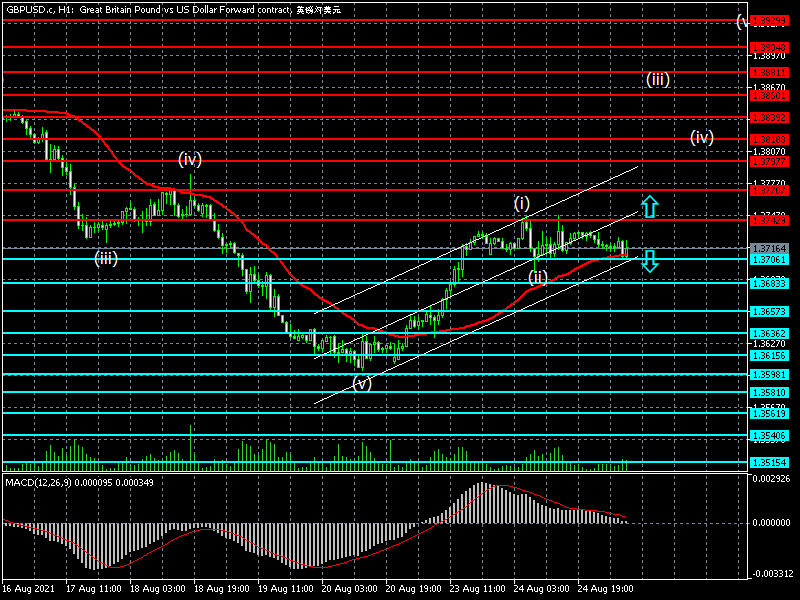800x600 pixels.
Task: Click the 20 Aug 19:00 time label
Action: point(414,588)
